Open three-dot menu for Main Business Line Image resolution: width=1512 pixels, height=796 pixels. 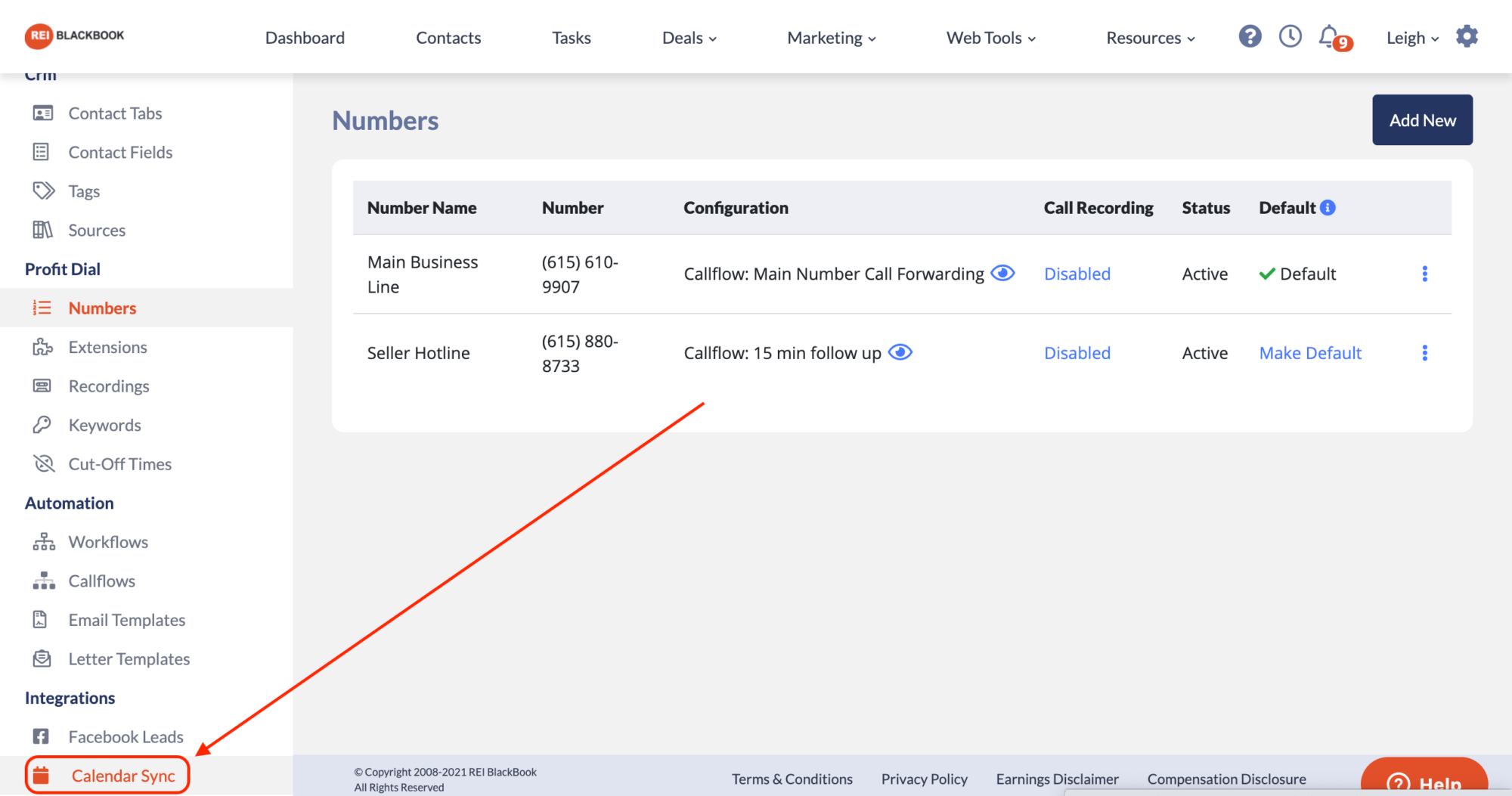[x=1424, y=274]
